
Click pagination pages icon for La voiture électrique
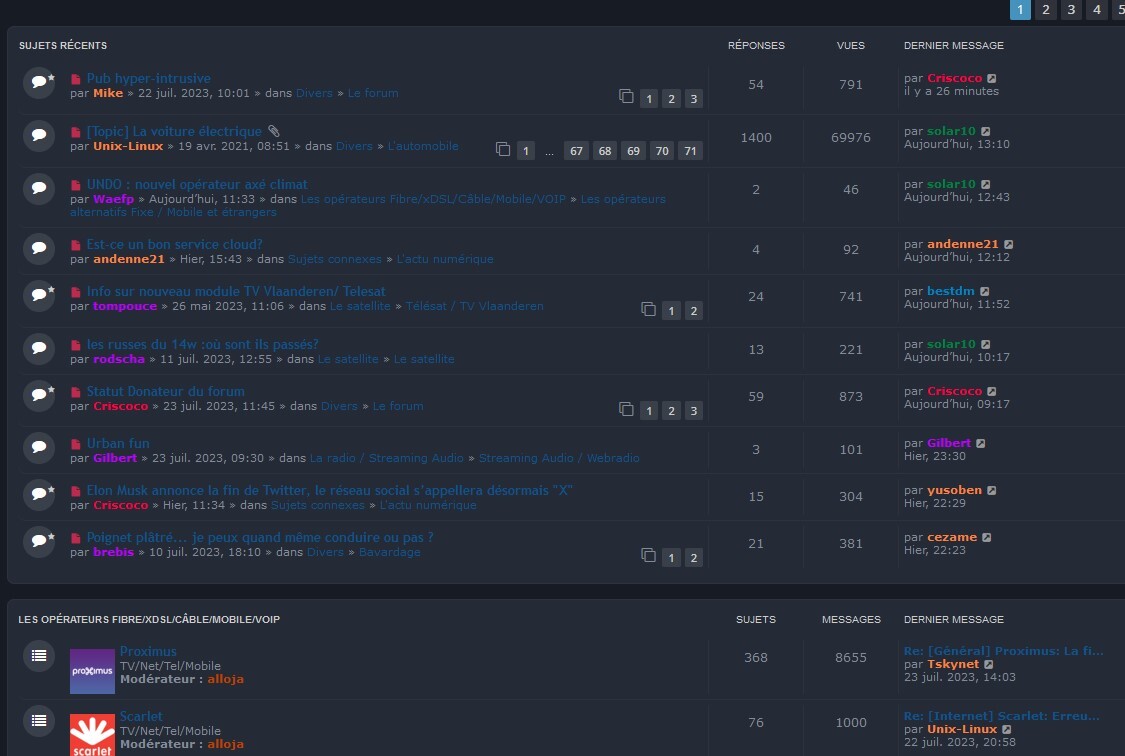(503, 149)
